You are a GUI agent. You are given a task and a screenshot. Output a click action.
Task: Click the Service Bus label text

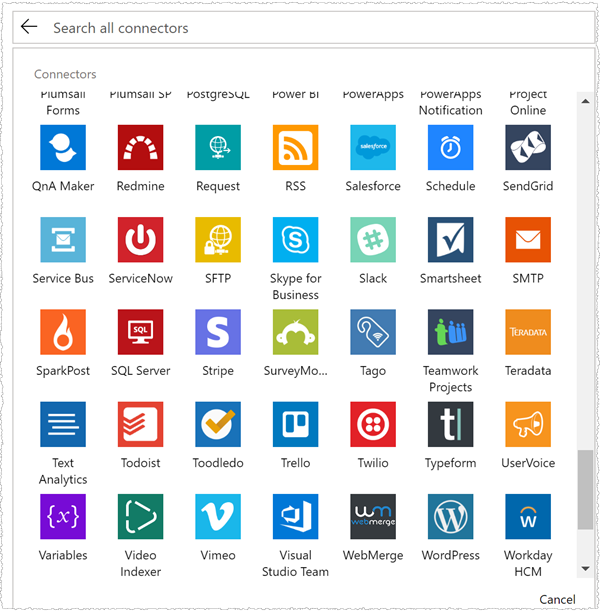click(x=63, y=278)
